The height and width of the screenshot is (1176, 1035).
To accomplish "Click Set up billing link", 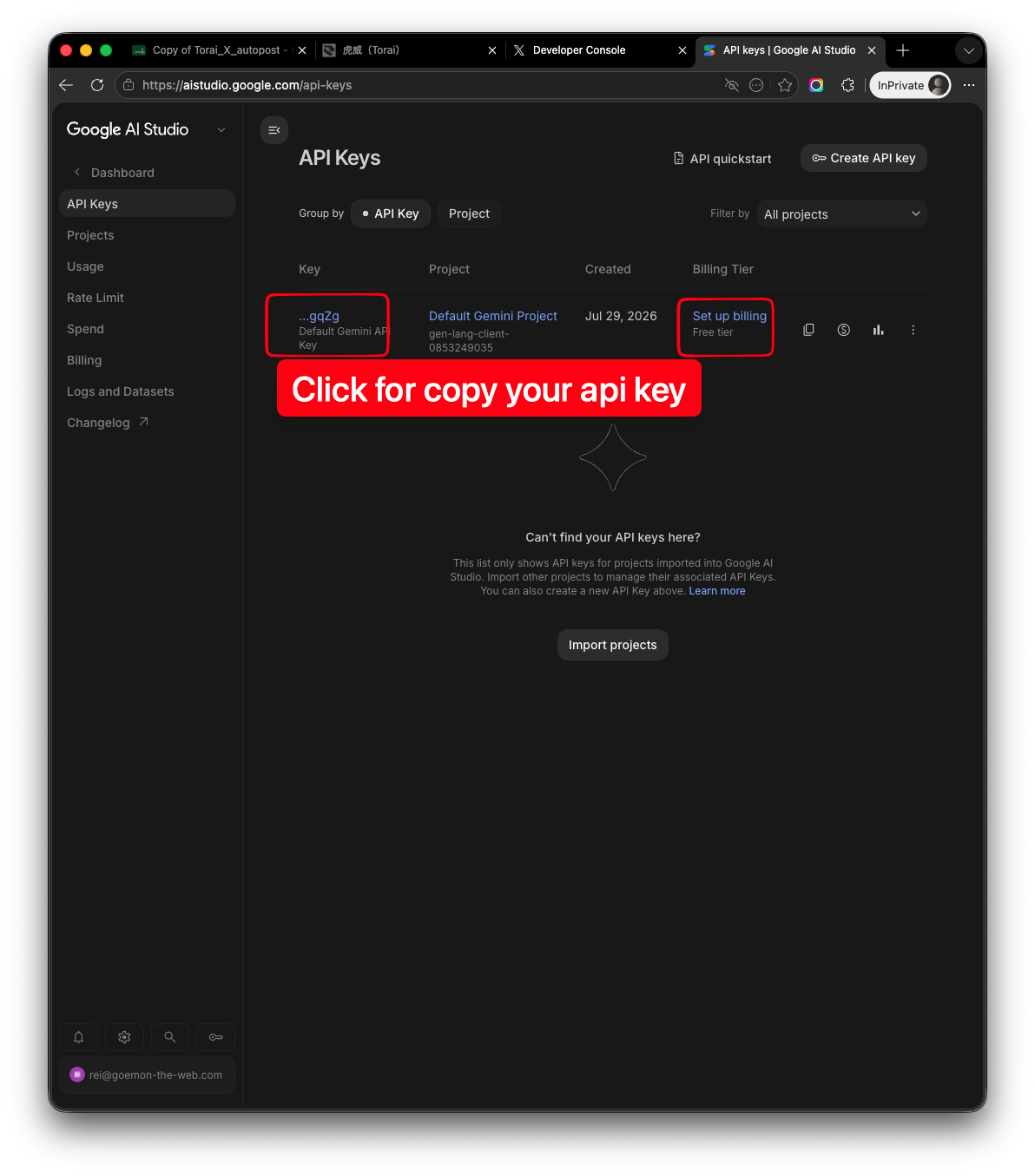I will 729,316.
